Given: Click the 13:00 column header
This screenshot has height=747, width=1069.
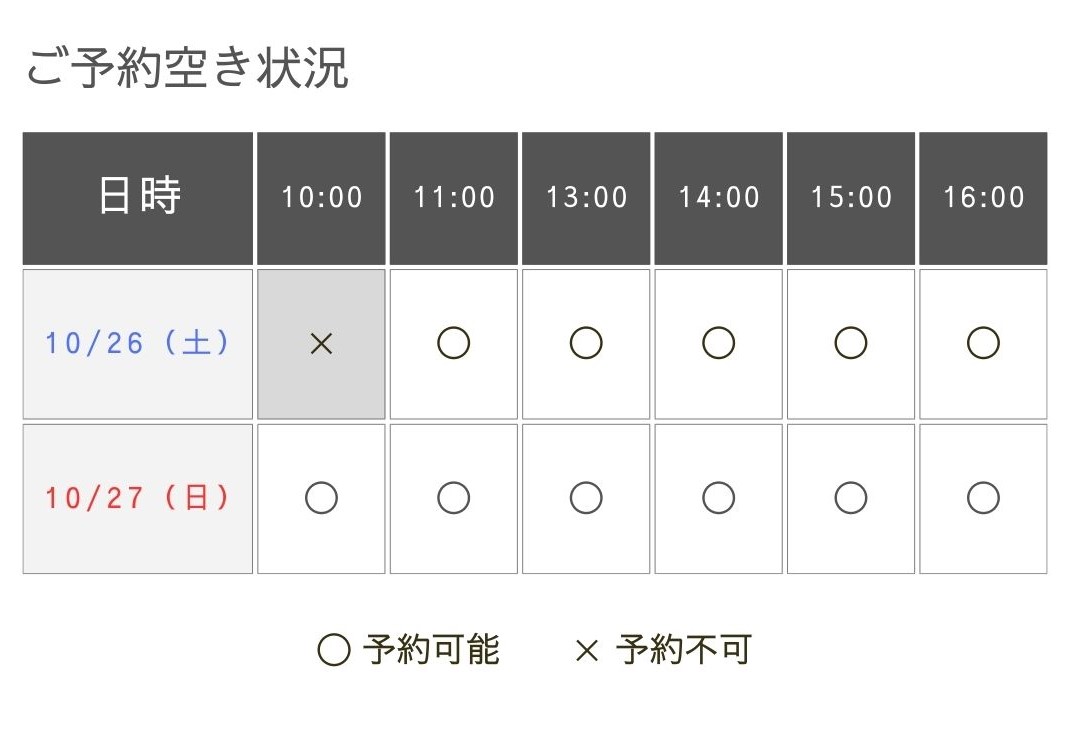Looking at the screenshot, I should pyautogui.click(x=586, y=198).
